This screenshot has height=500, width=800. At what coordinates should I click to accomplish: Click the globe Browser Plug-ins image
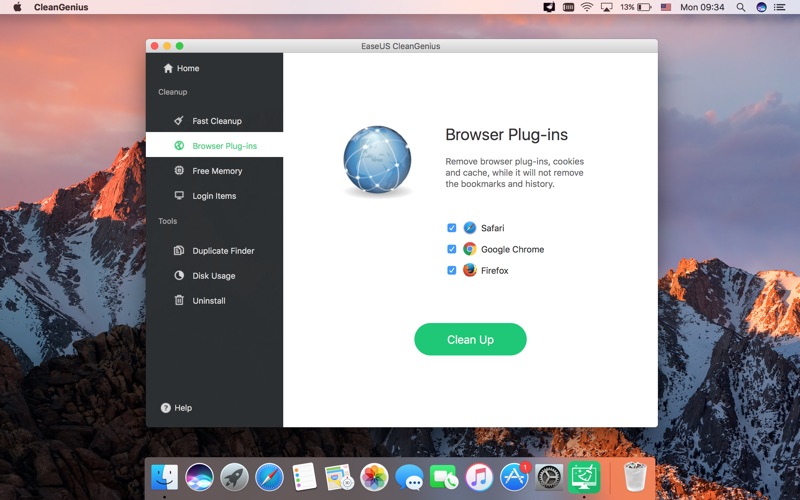coord(377,160)
